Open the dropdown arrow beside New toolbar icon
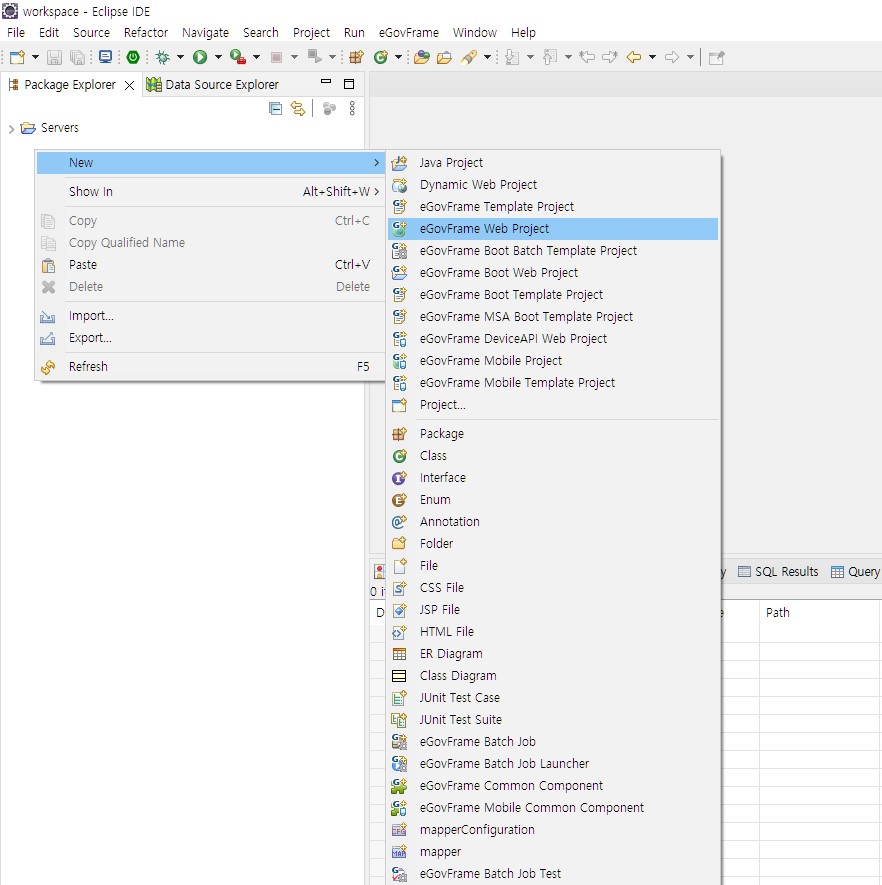 tap(35, 58)
